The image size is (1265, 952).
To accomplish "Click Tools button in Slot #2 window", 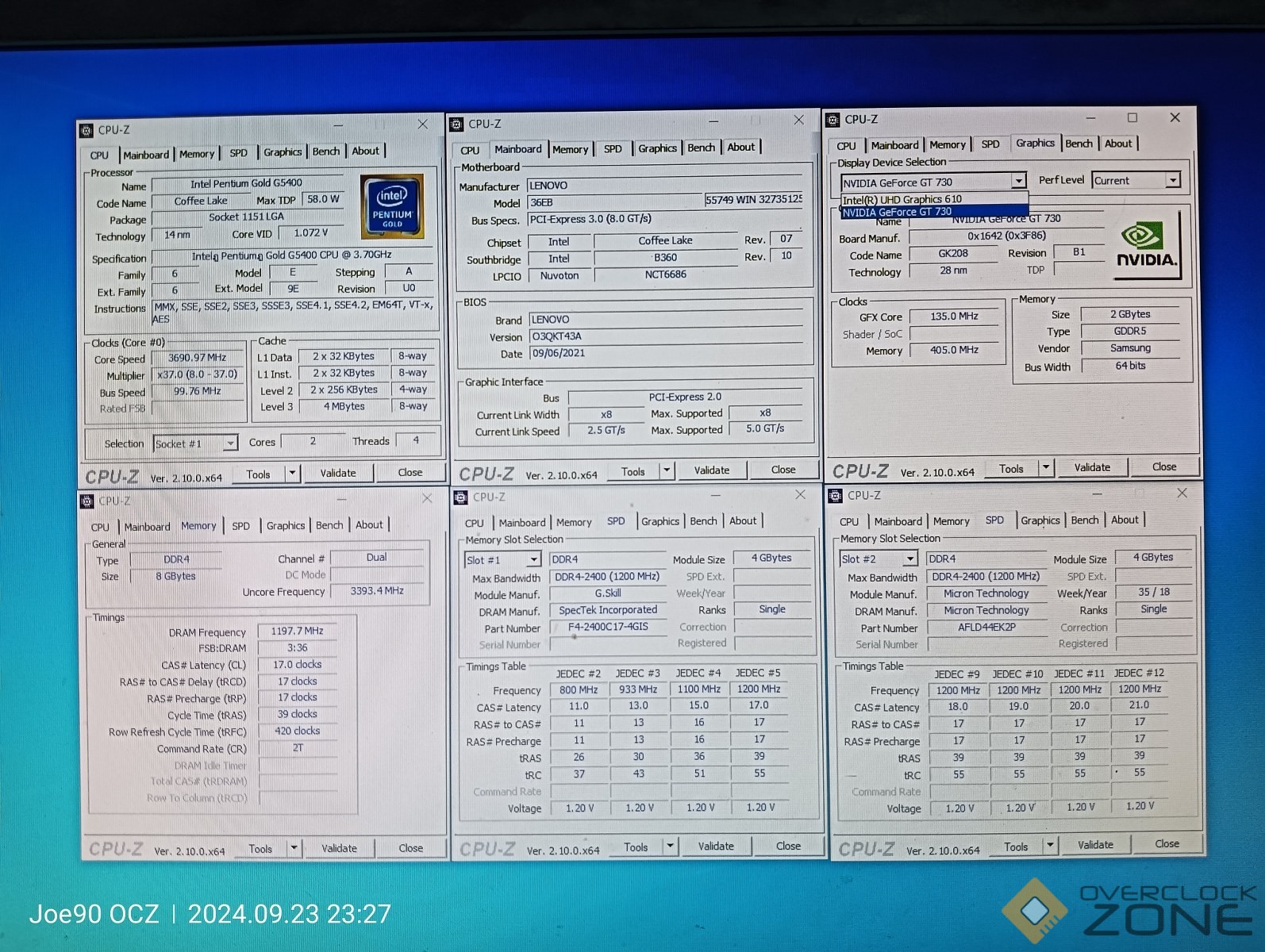I will [1016, 846].
